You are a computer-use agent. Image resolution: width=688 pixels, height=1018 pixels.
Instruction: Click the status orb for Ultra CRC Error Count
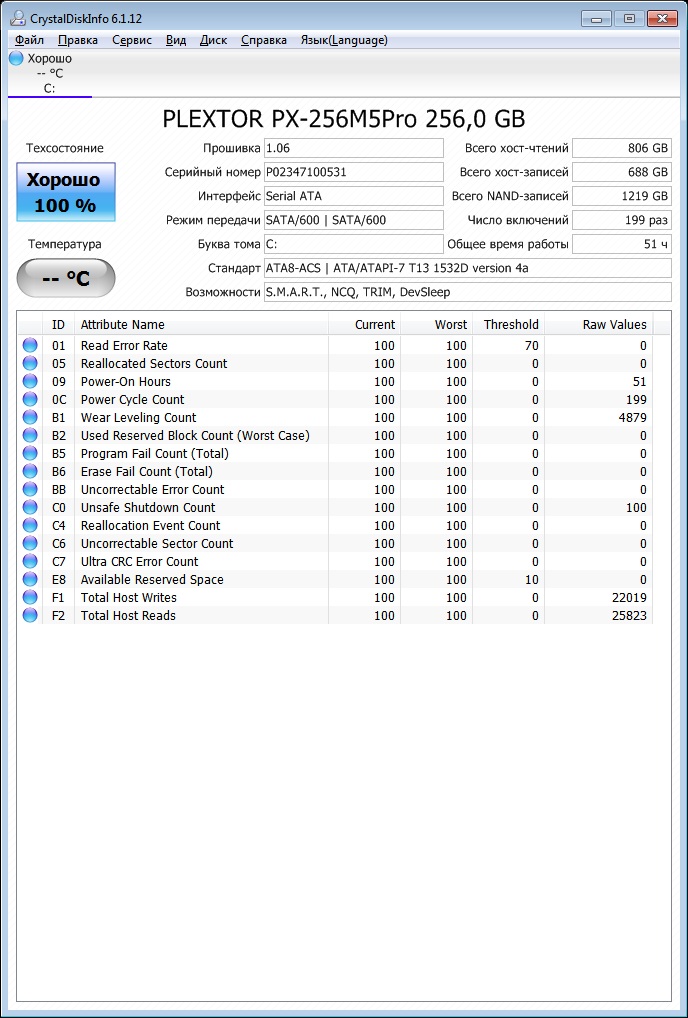point(30,562)
